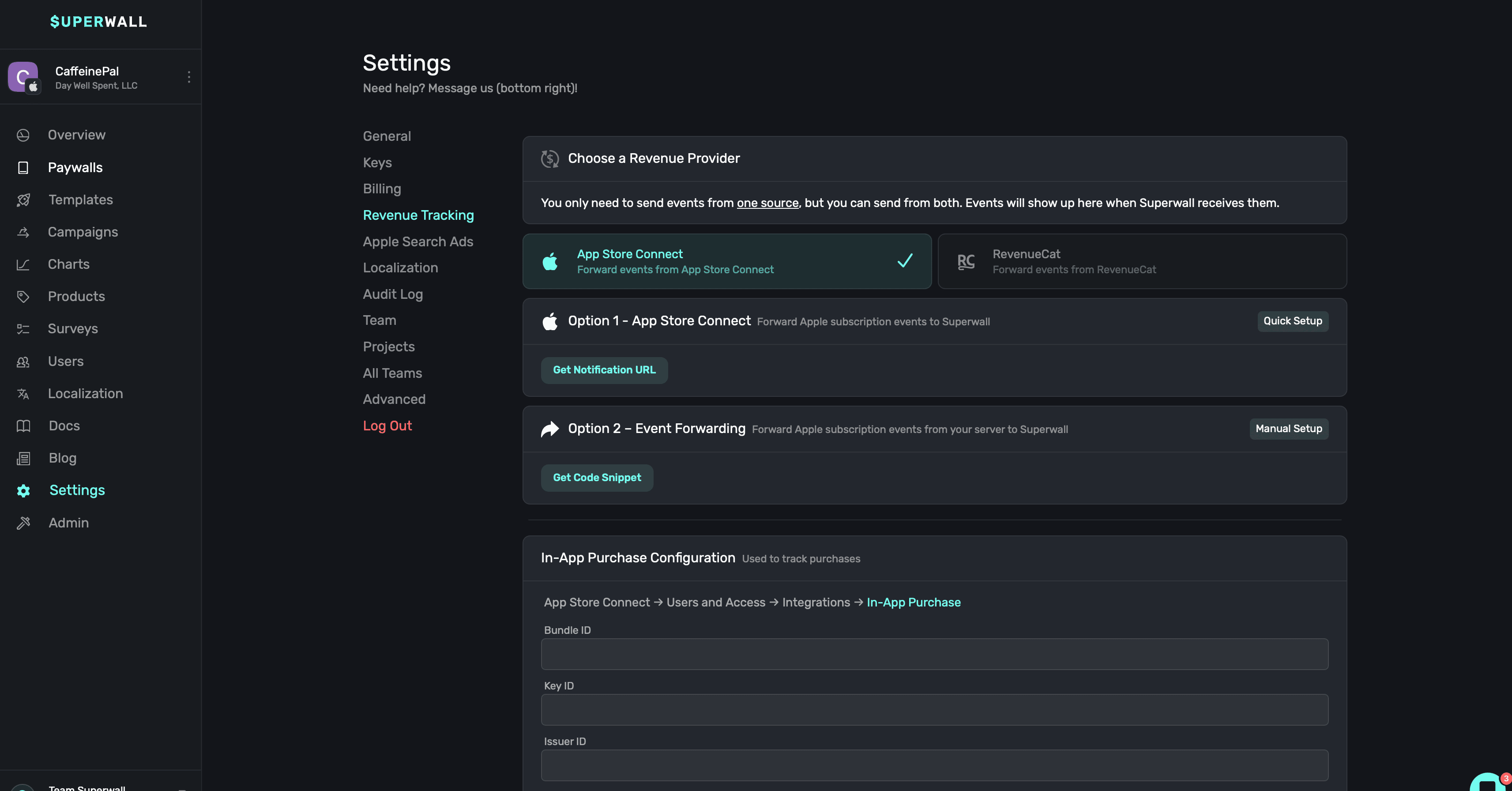Click the Campaigns icon in the sidebar
The width and height of the screenshot is (1512, 791).
[x=23, y=232]
